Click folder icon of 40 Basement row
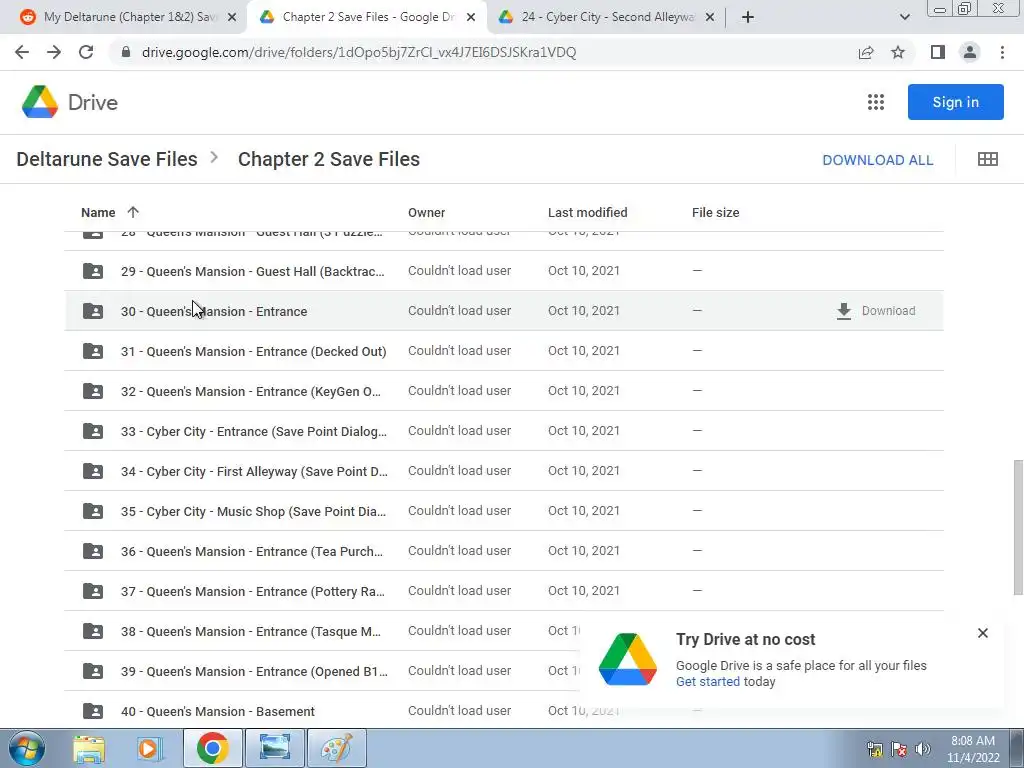Screen dimensions: 1024x768 click(93, 711)
